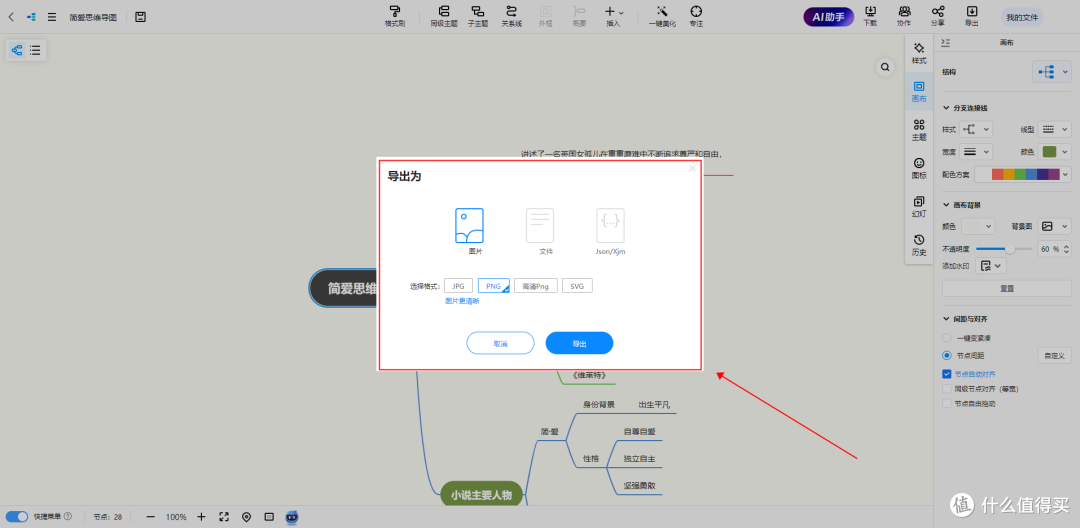
Task: Add a subtopic (子主题)
Action: click(477, 16)
